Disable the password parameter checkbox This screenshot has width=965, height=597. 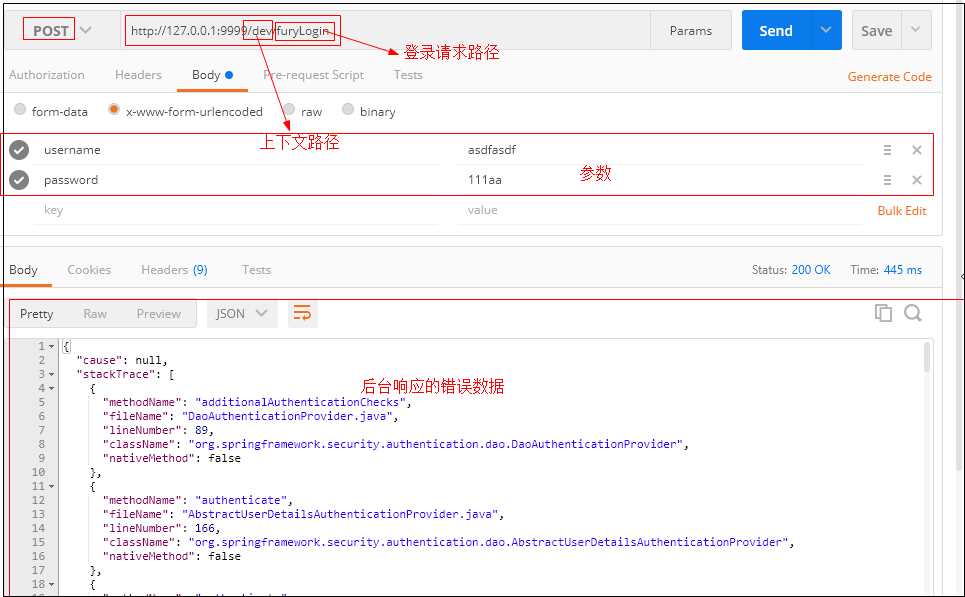(19, 180)
